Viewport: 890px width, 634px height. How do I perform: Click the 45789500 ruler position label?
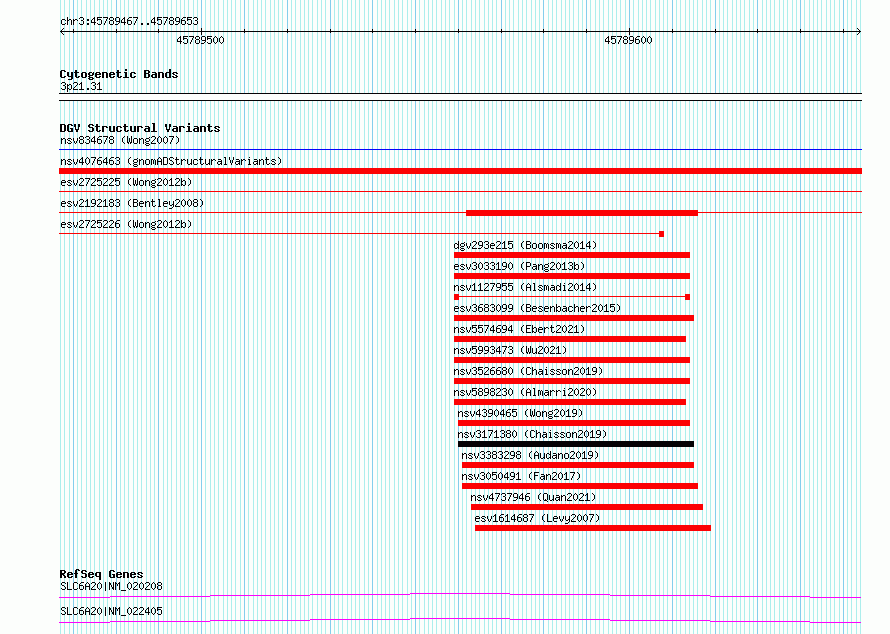pyautogui.click(x=200, y=40)
